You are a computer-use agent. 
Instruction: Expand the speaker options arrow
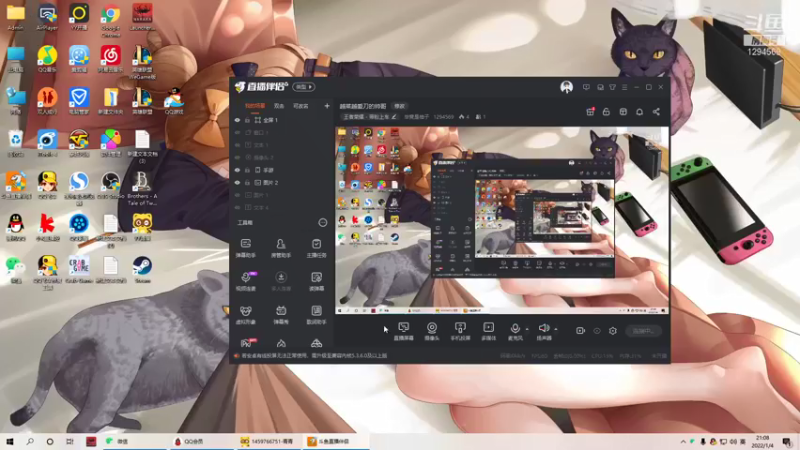(x=556, y=329)
